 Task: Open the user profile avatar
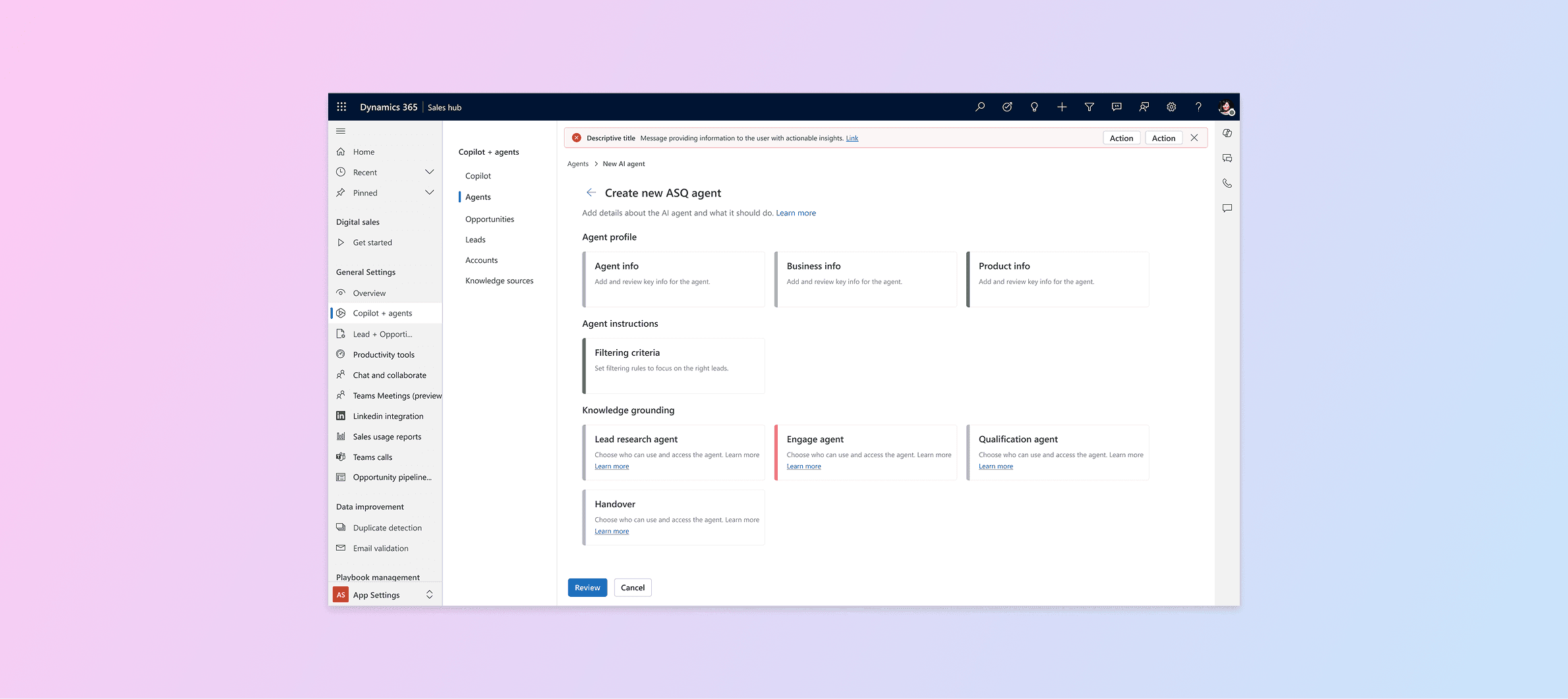pyautogui.click(x=1226, y=107)
